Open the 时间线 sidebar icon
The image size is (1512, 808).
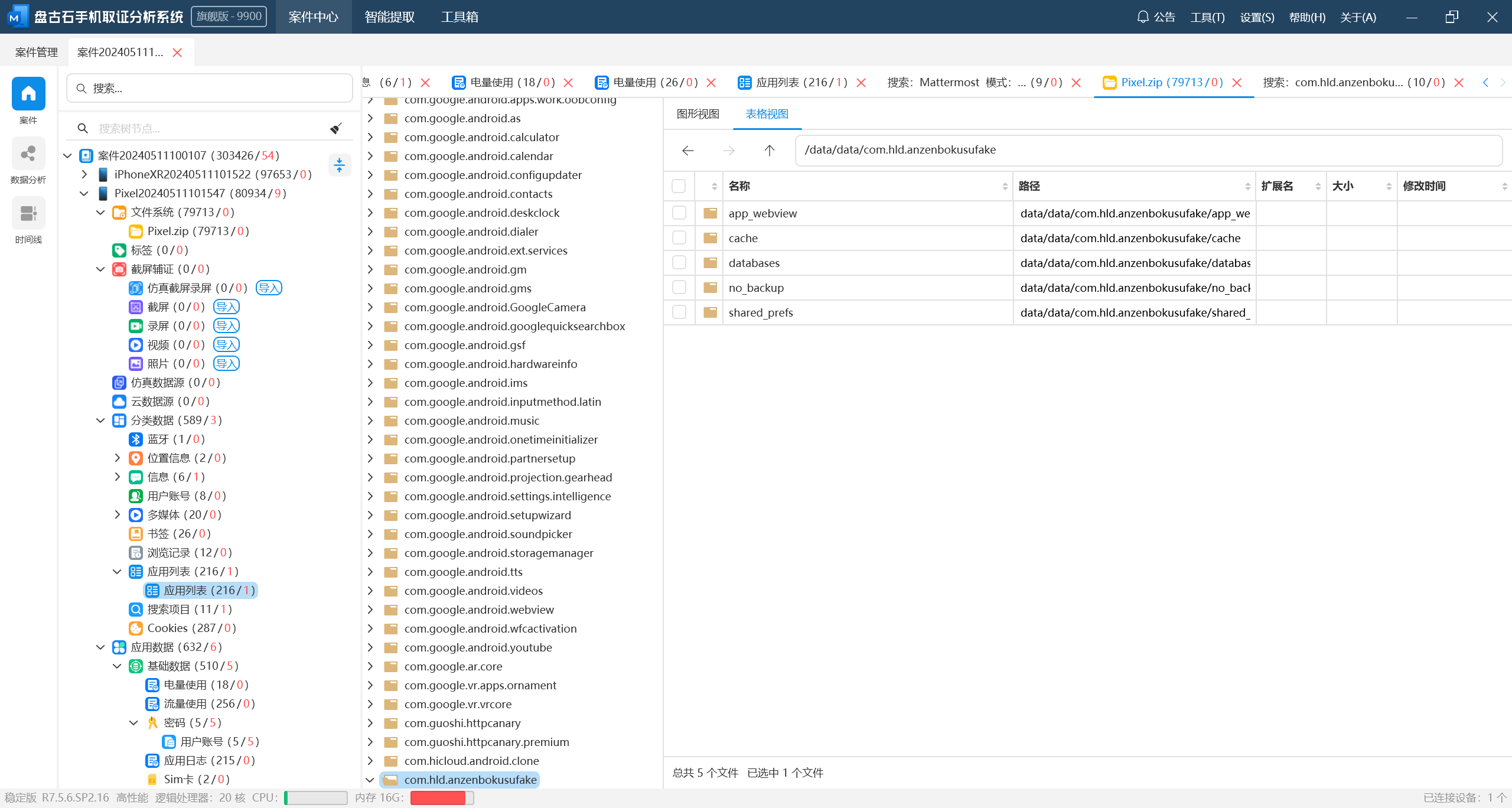(28, 214)
